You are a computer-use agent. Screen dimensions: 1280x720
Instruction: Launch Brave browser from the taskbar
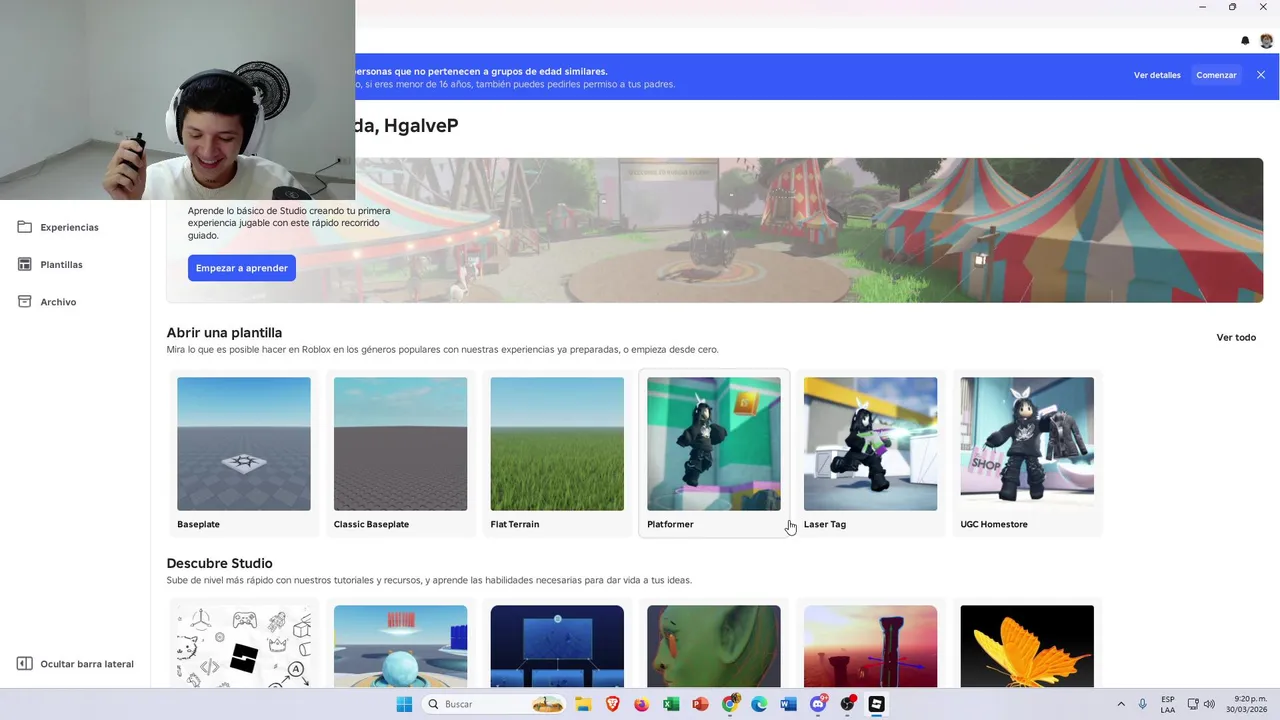click(x=612, y=704)
